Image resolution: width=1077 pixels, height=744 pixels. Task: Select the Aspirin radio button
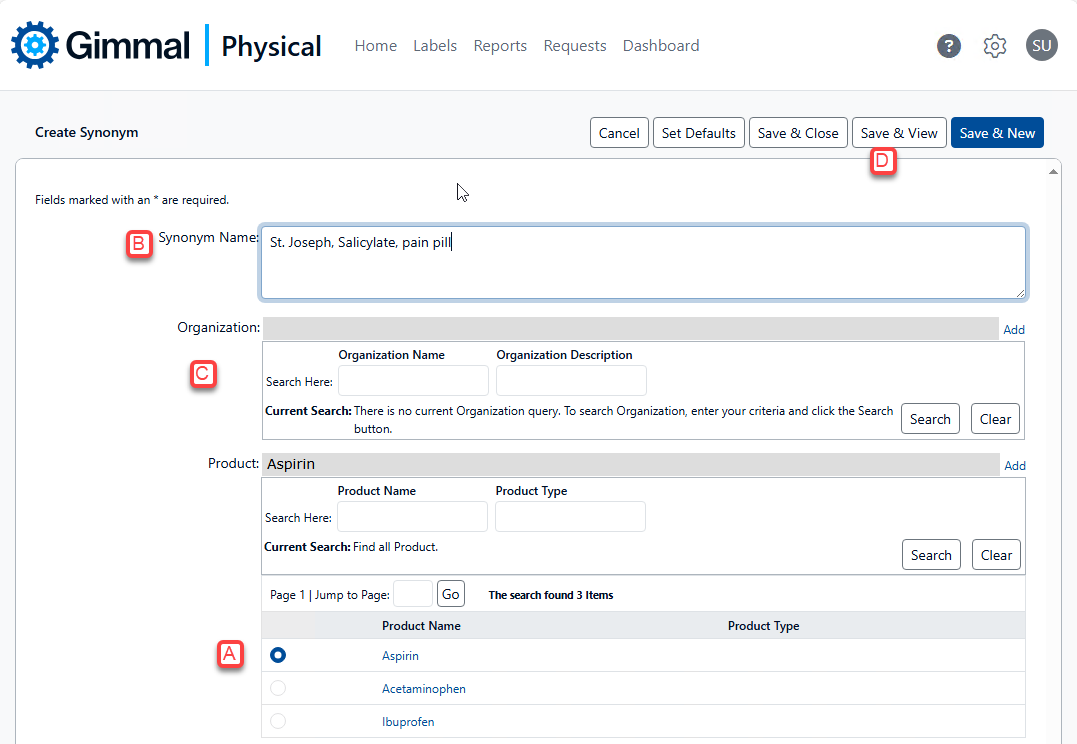pos(278,655)
